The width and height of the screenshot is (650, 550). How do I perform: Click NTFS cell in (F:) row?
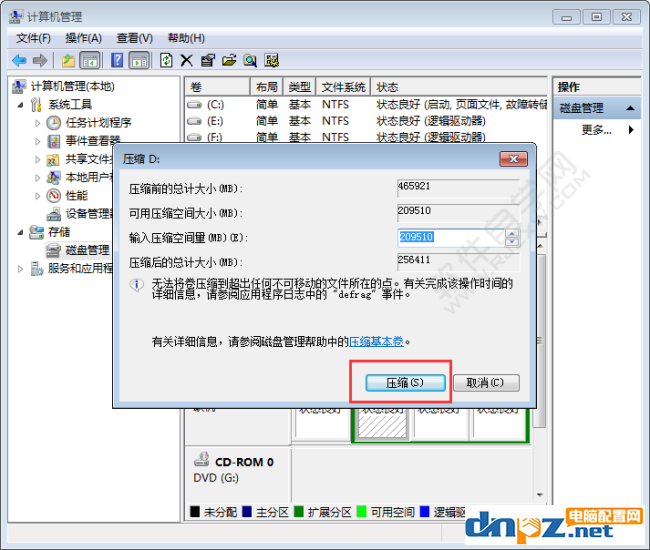pos(335,137)
